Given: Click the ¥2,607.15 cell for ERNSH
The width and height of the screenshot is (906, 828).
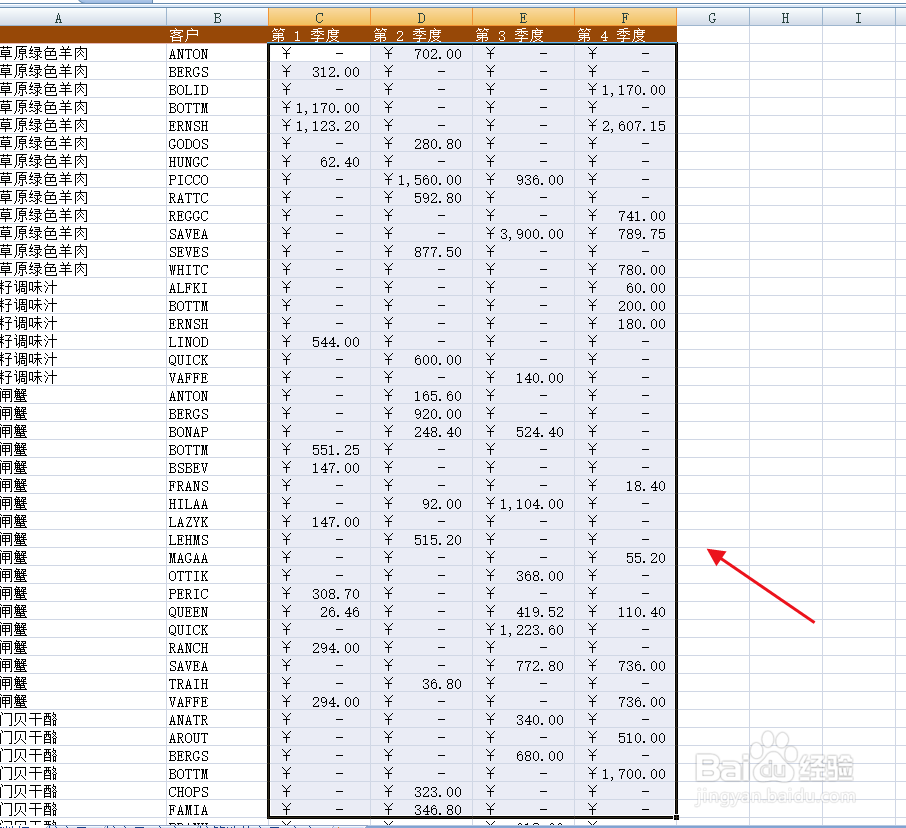Looking at the screenshot, I should coord(625,125).
